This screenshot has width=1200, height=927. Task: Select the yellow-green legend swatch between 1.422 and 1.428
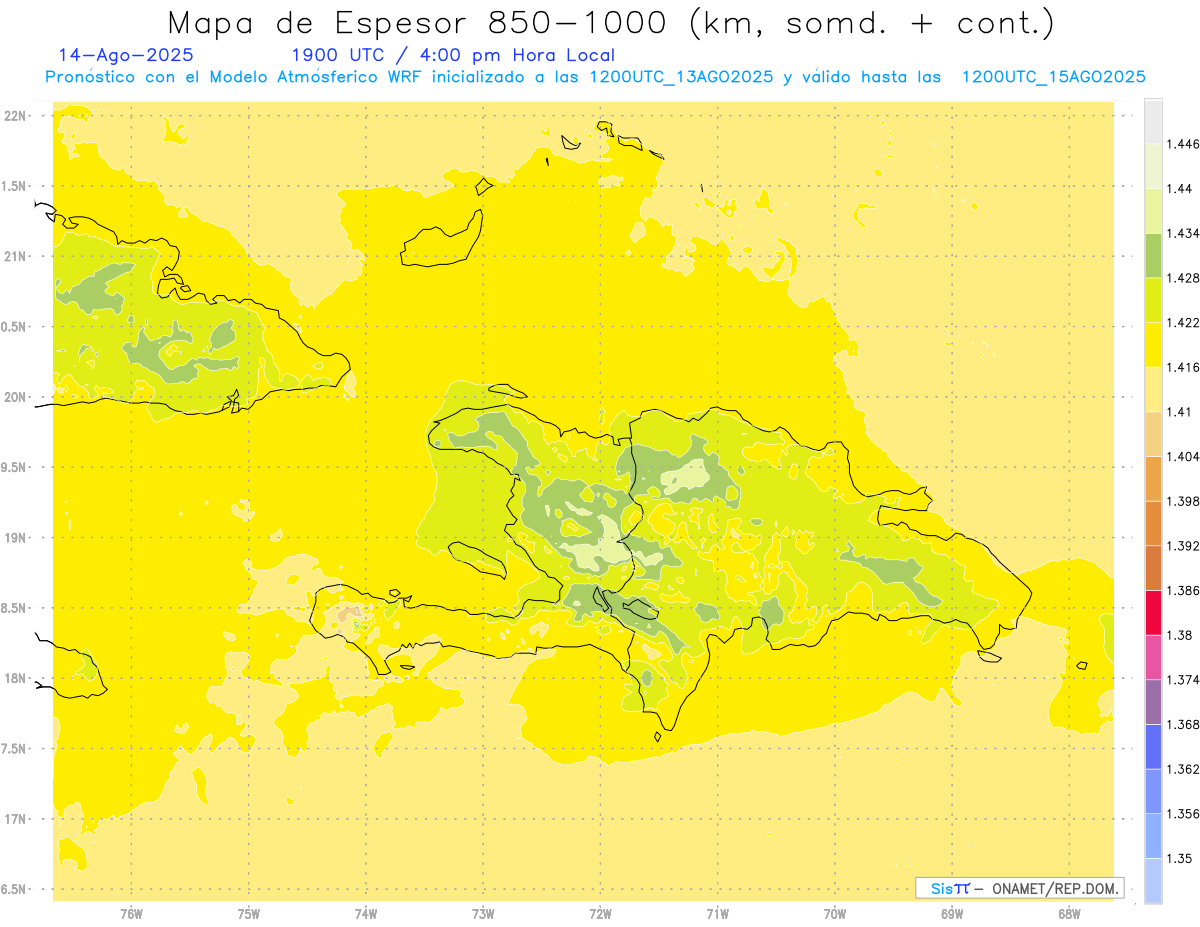tap(1153, 300)
